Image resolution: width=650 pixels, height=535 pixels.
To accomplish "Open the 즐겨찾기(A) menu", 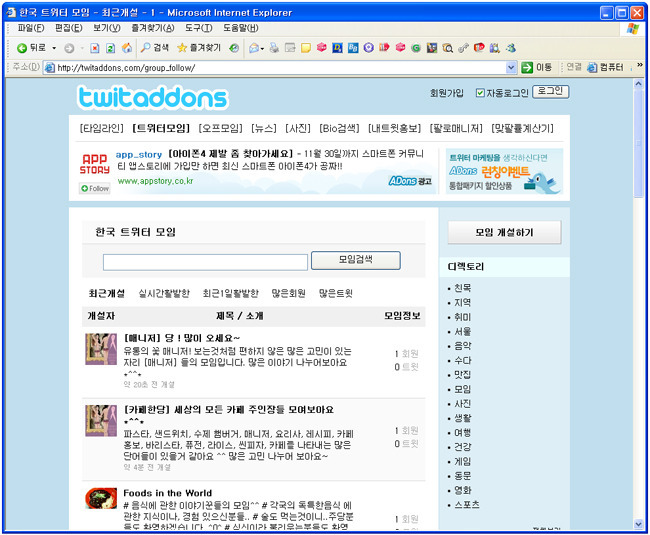I will click(153, 28).
